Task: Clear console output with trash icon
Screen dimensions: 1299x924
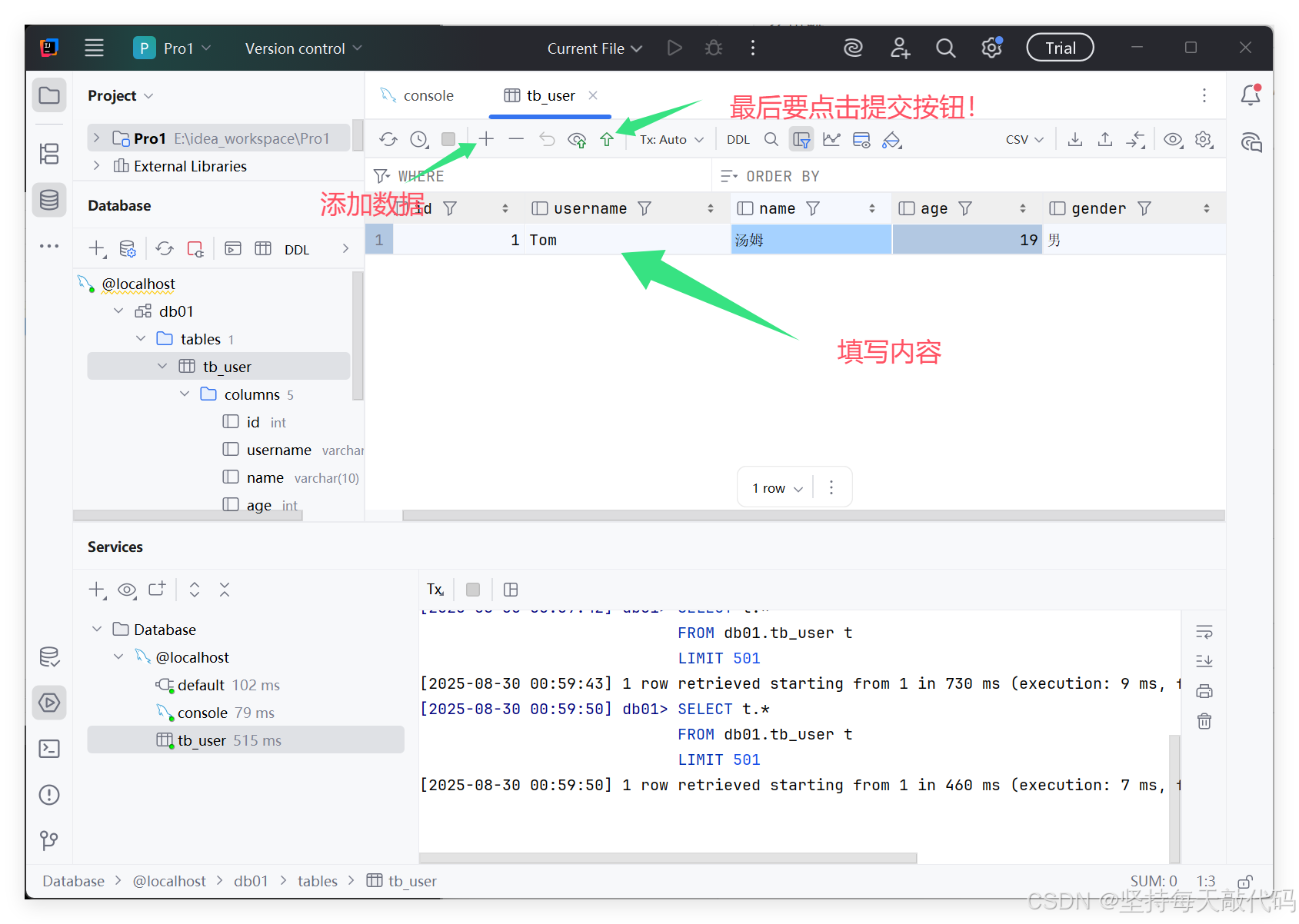Action: 1204,721
